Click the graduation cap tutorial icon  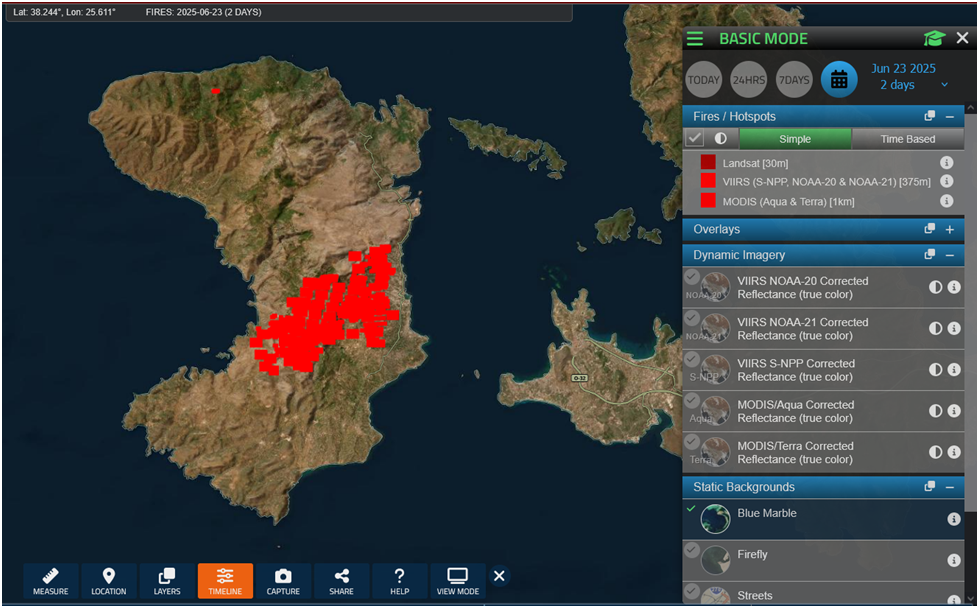934,39
